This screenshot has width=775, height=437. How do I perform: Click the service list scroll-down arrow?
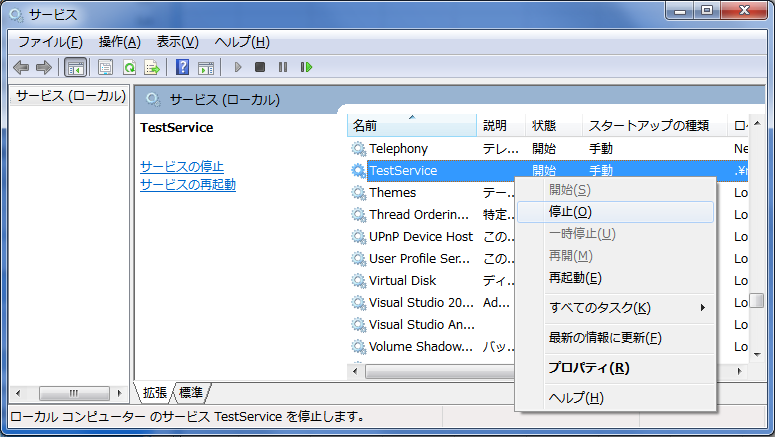tap(757, 354)
